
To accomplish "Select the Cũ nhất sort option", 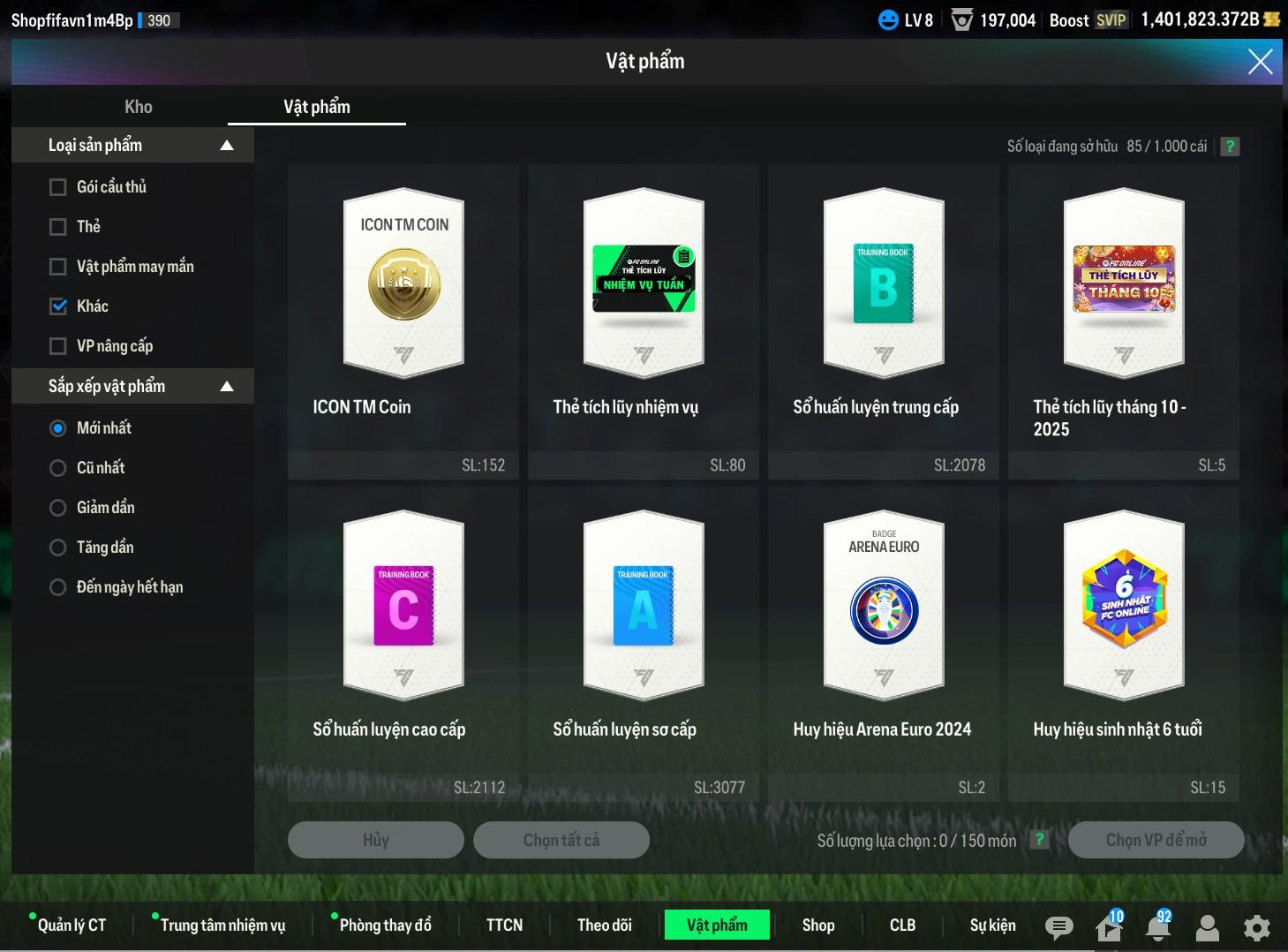I will coord(58,468).
